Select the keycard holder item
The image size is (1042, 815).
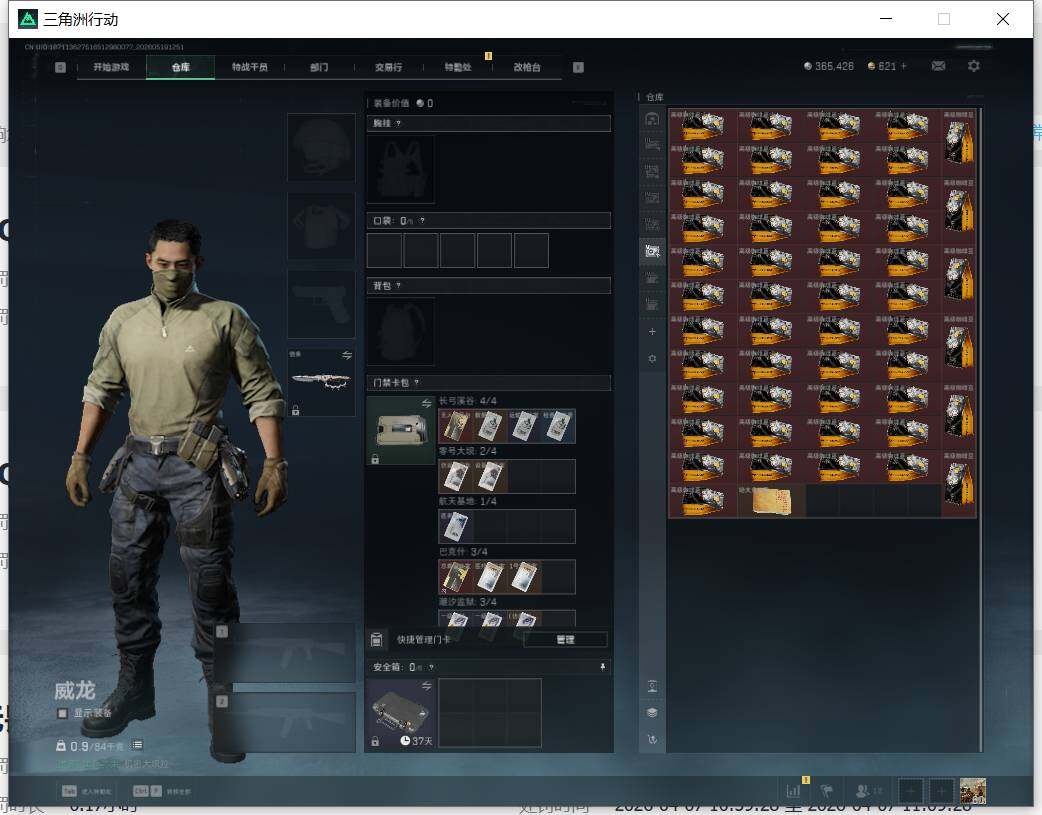pyautogui.click(x=401, y=431)
